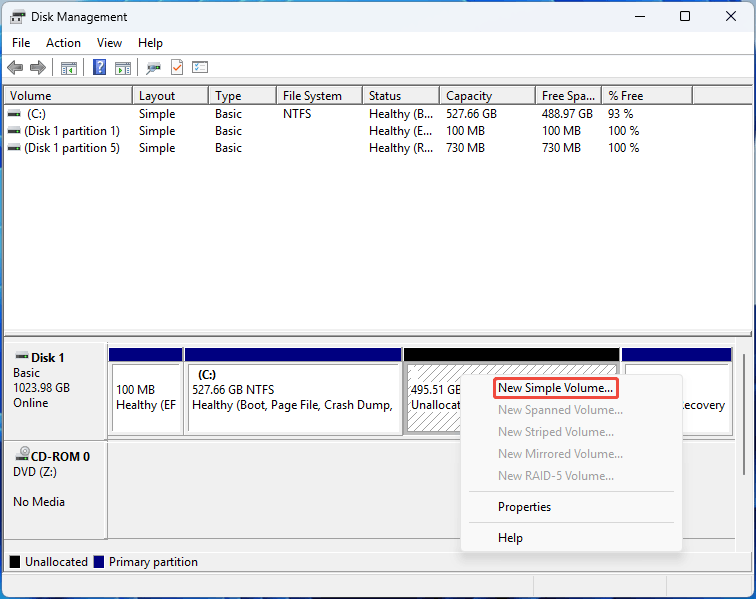Click the NTFS file system cell
Image resolution: width=756 pixels, height=599 pixels.
[297, 114]
